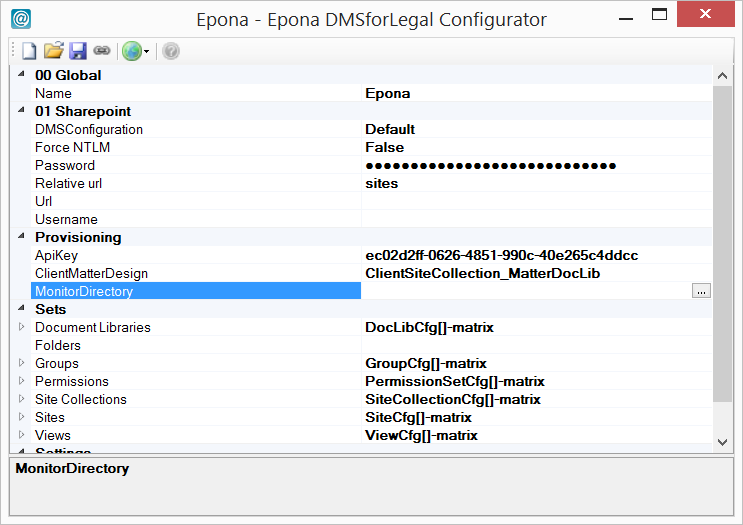
Task: Select the Password property label
Action: tap(65, 165)
